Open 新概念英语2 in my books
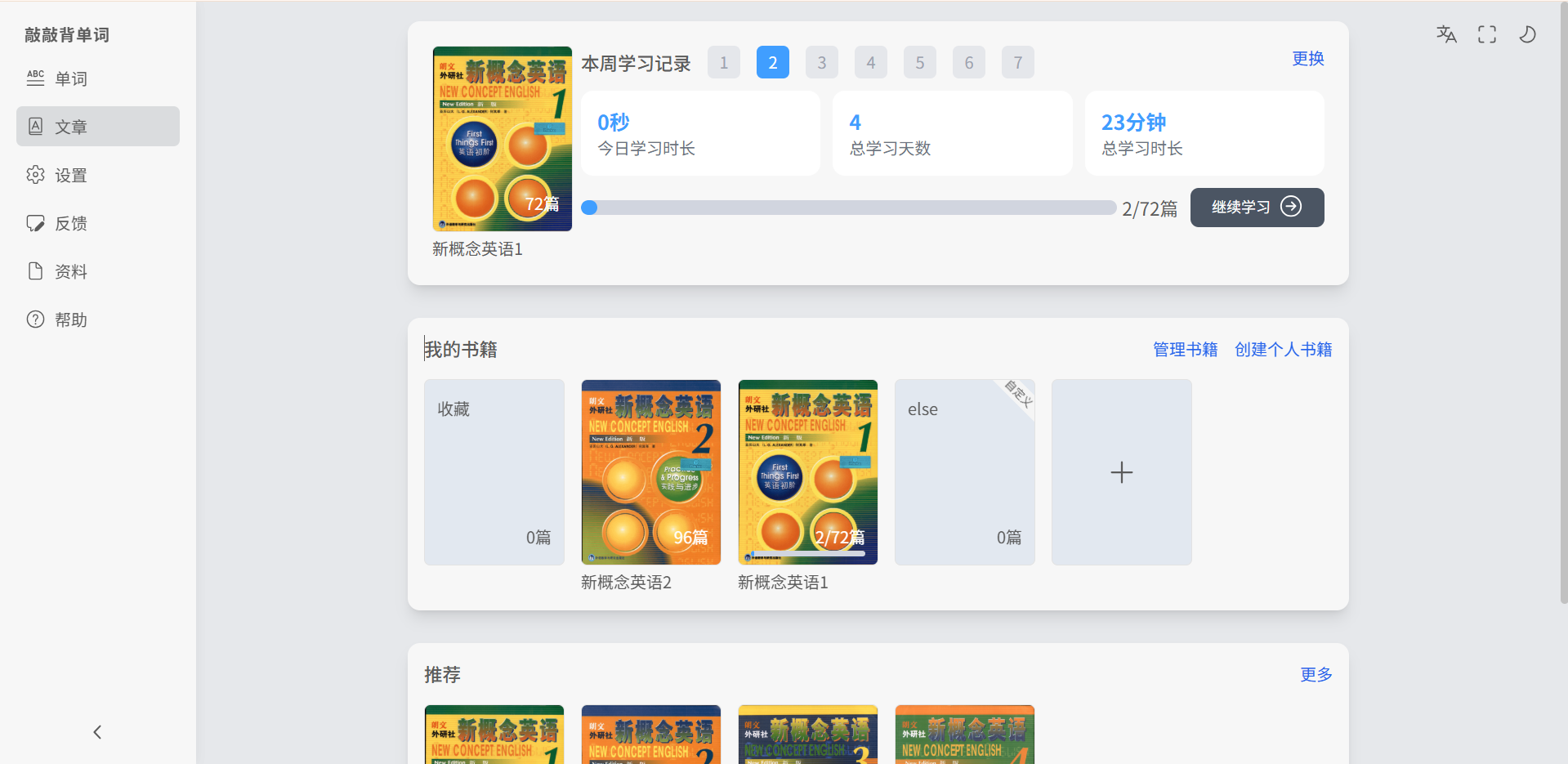1568x764 pixels. (651, 472)
